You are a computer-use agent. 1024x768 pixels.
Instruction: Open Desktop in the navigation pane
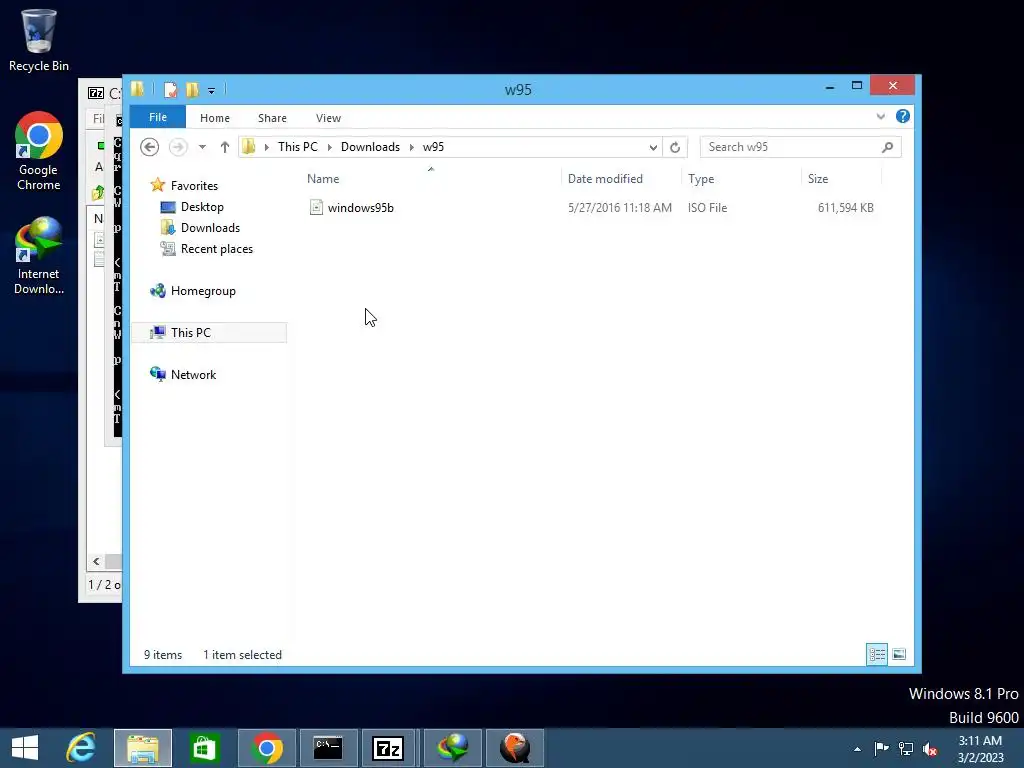click(x=202, y=207)
